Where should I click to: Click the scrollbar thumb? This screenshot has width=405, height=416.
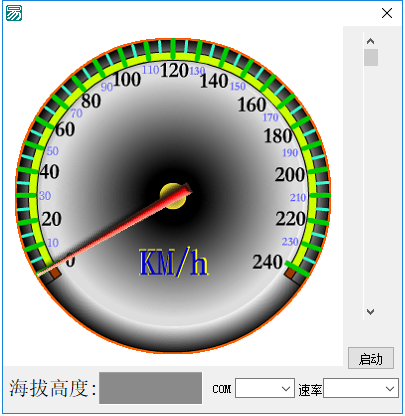pos(371,57)
